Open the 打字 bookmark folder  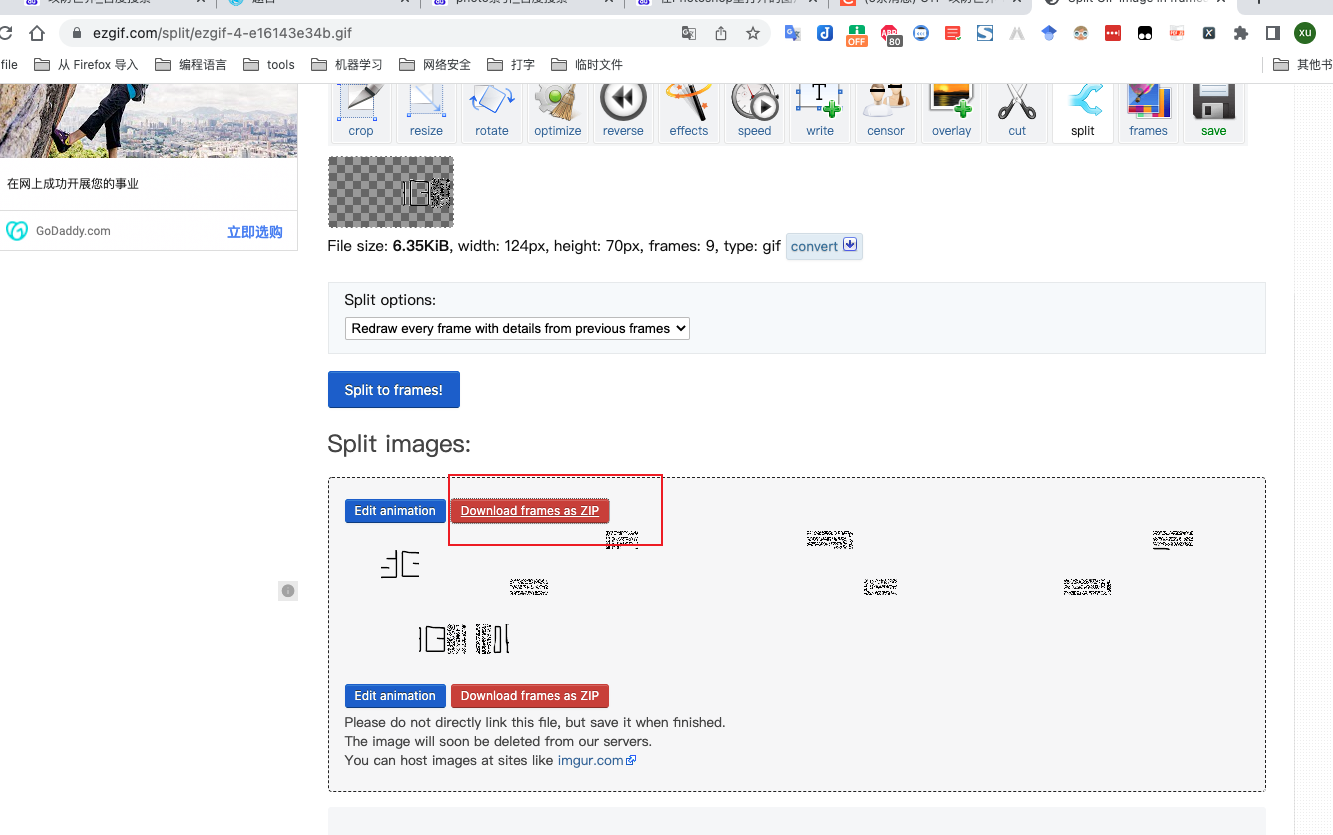coord(511,64)
